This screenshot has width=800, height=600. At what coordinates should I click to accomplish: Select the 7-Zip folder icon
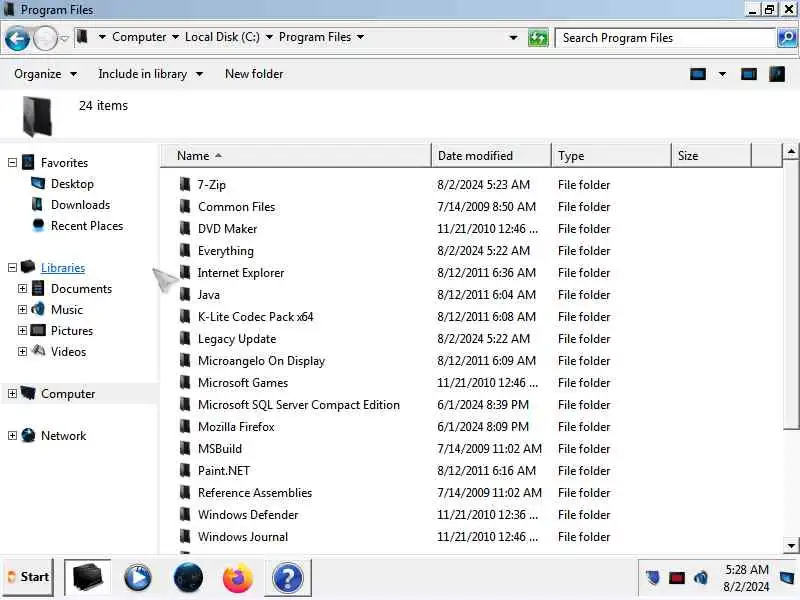pos(185,184)
